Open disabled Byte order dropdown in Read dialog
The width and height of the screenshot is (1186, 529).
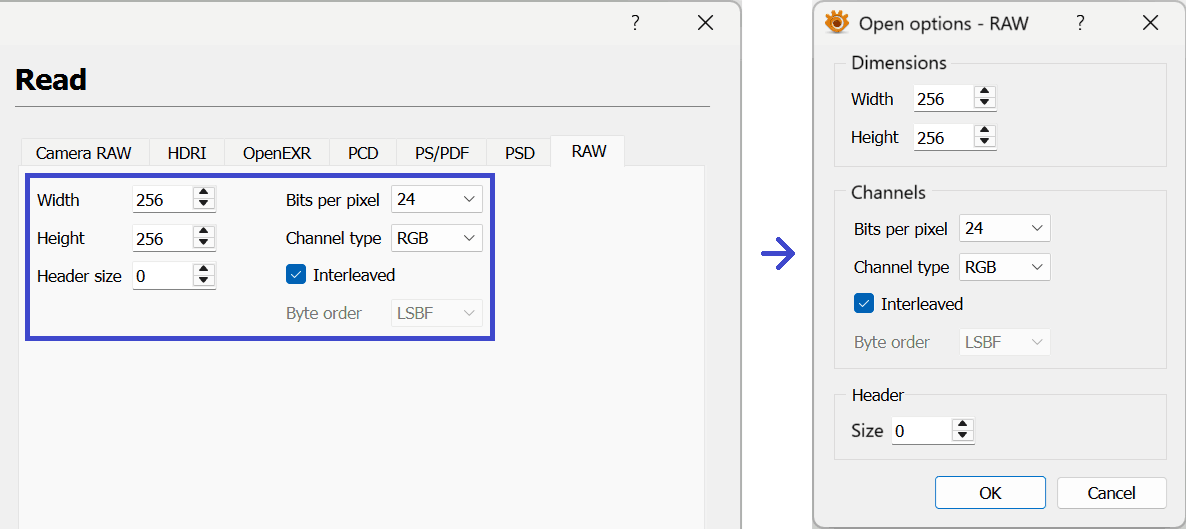point(436,313)
